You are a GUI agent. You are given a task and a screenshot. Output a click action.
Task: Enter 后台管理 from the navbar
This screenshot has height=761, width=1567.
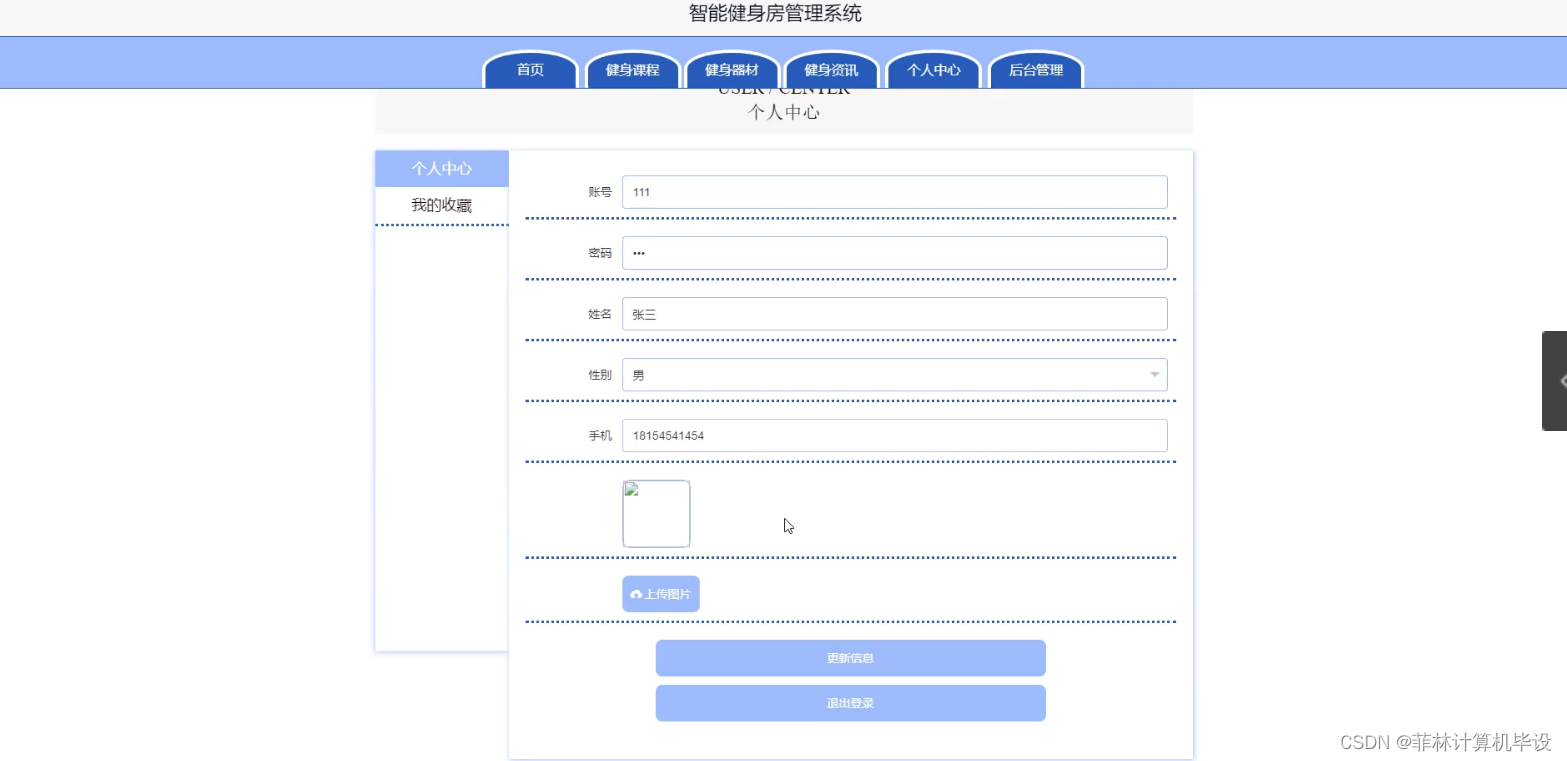(x=1035, y=70)
